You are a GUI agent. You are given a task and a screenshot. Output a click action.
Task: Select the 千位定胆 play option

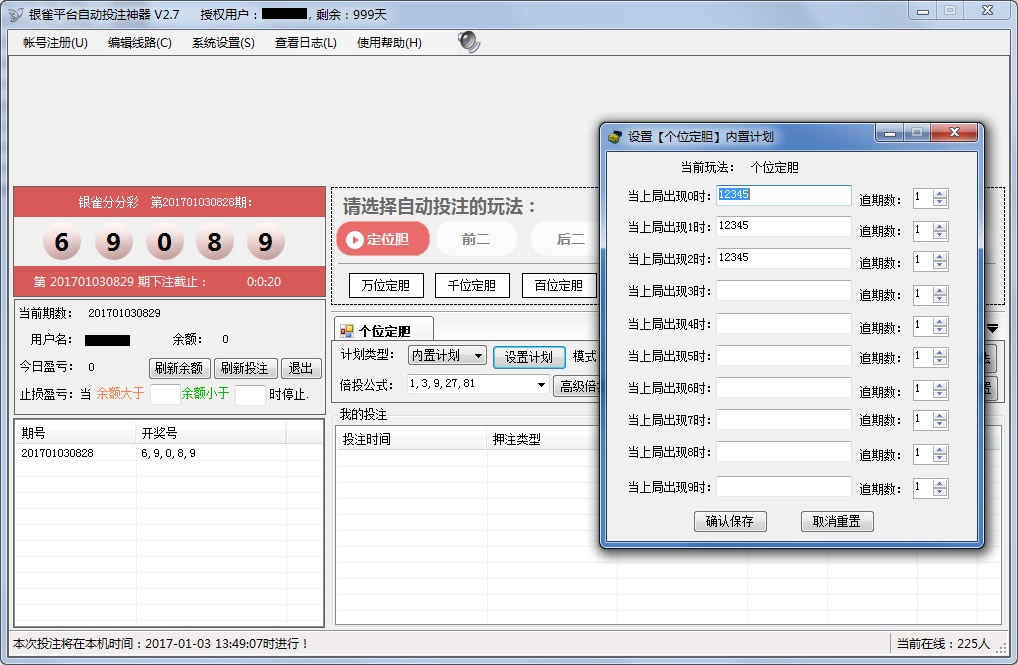(472, 285)
